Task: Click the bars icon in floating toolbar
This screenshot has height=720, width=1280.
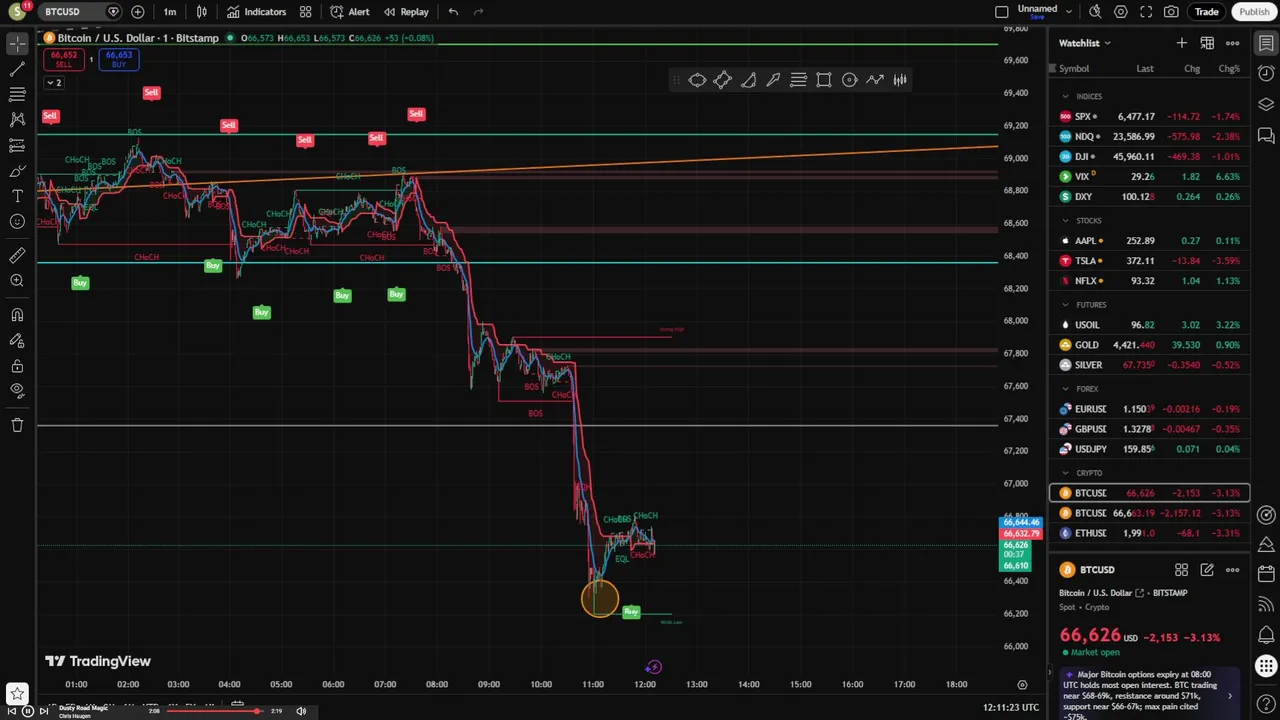Action: (x=900, y=80)
